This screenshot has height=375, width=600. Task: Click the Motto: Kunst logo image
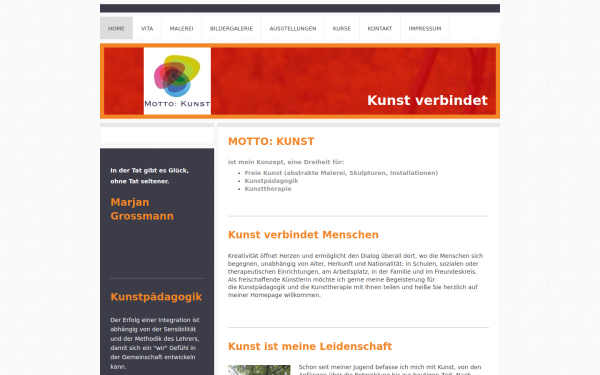coord(177,81)
